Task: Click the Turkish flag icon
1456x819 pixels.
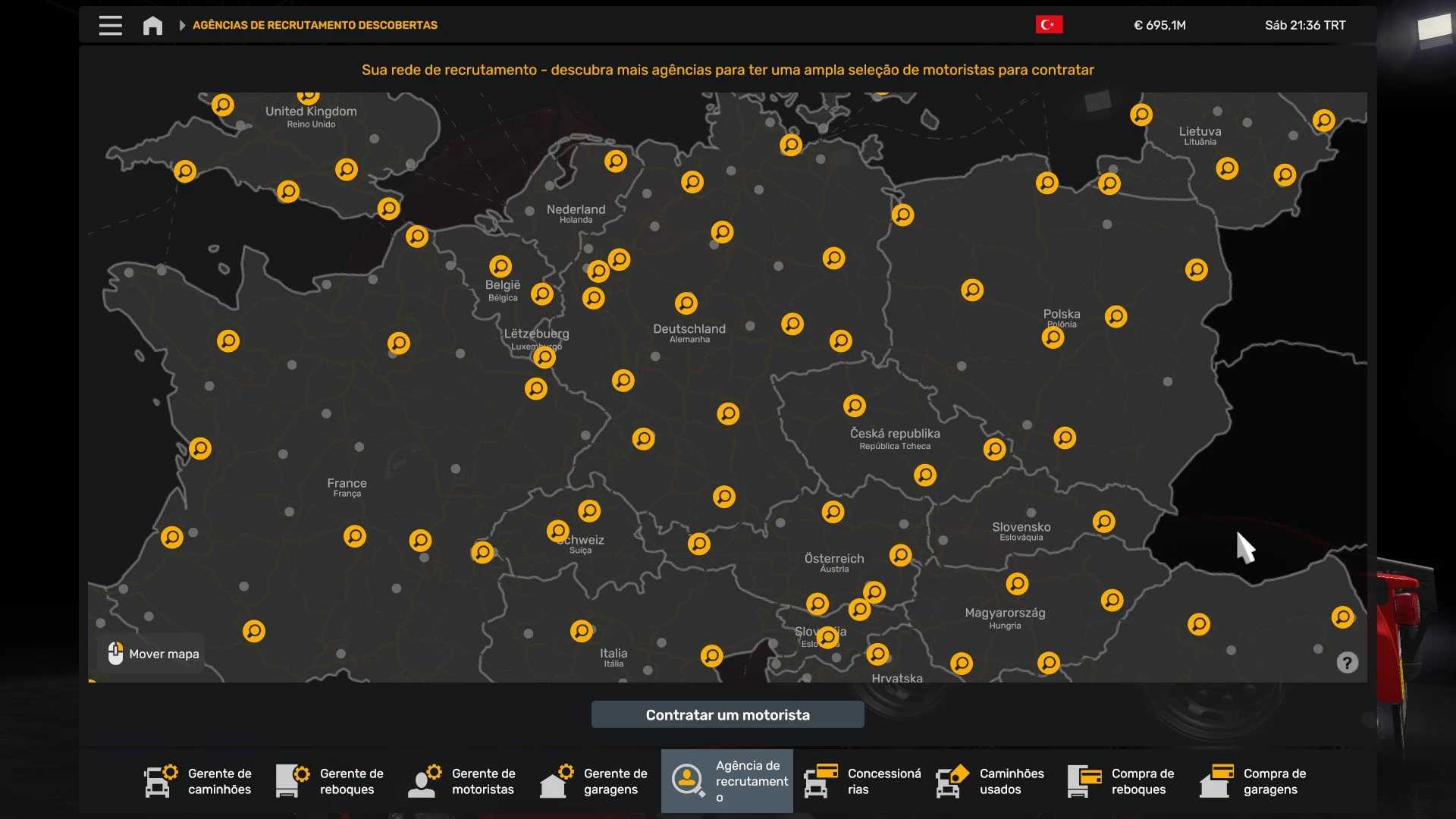Action: [x=1049, y=25]
